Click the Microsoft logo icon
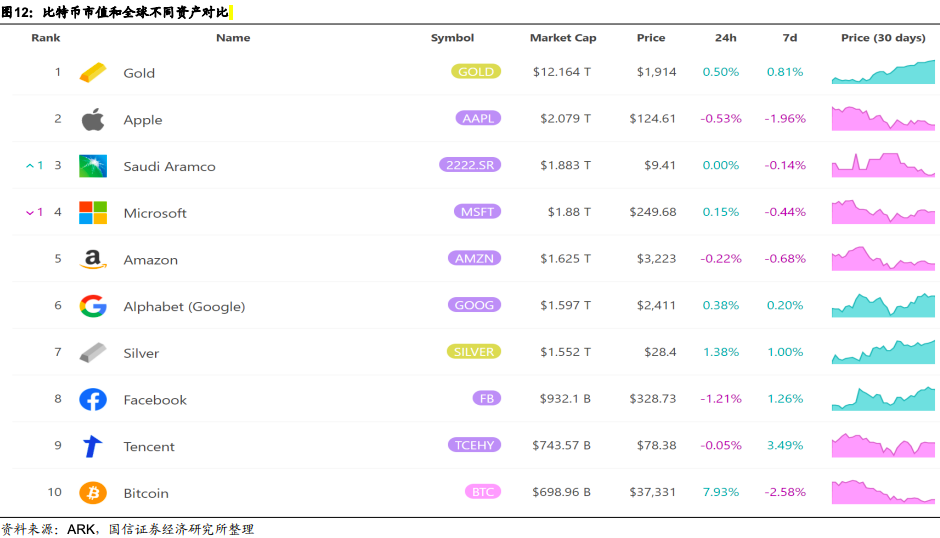The width and height of the screenshot is (940, 538). (93, 213)
